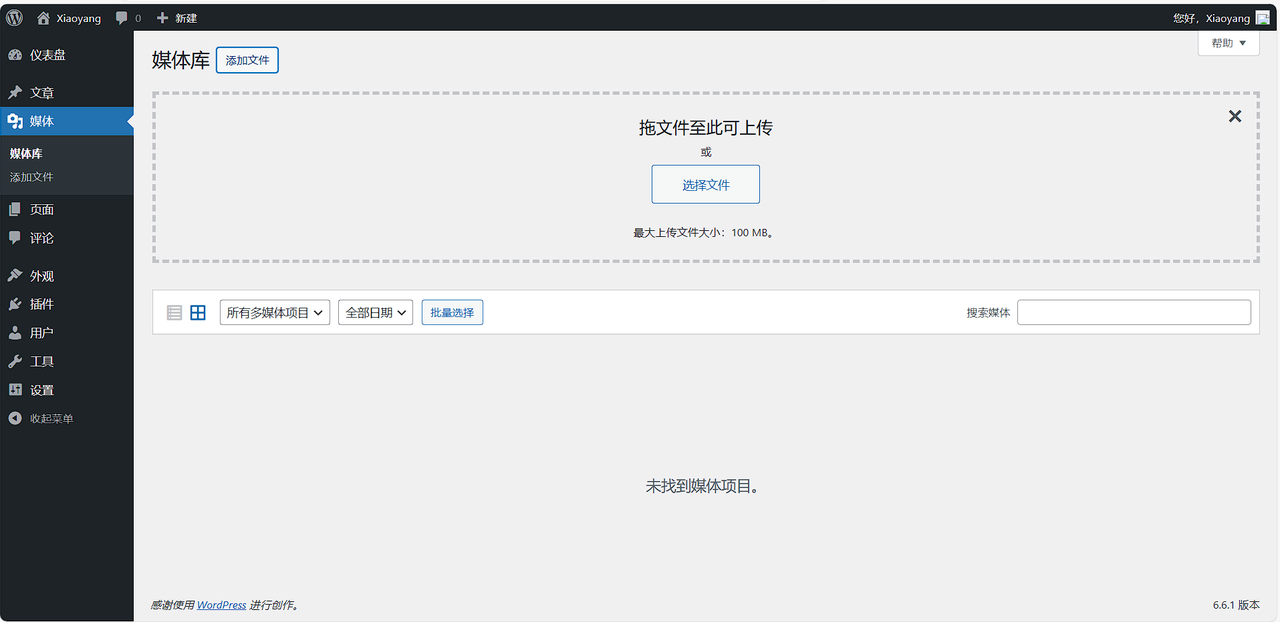Close the upload drop zone with X
This screenshot has height=622, width=1280.
coord(1235,116)
